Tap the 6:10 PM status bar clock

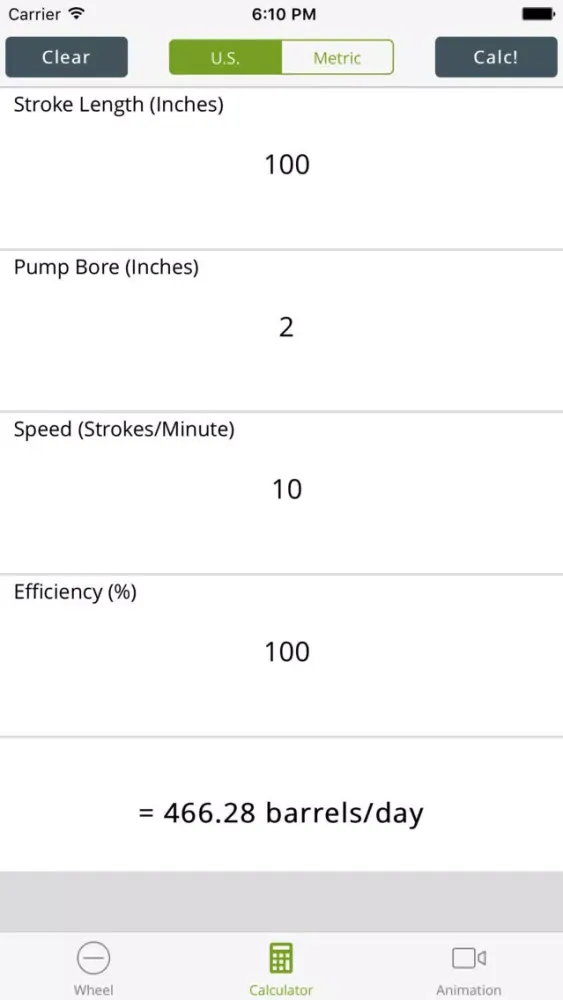click(x=284, y=14)
